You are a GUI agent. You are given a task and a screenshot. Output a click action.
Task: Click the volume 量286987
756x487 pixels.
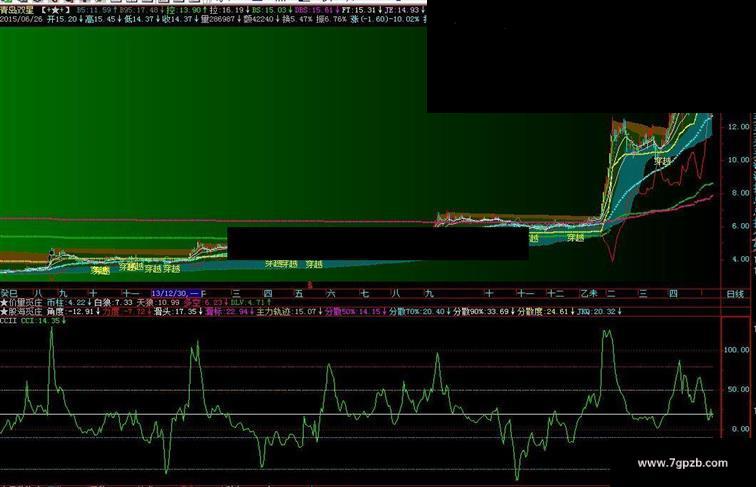coord(221,19)
